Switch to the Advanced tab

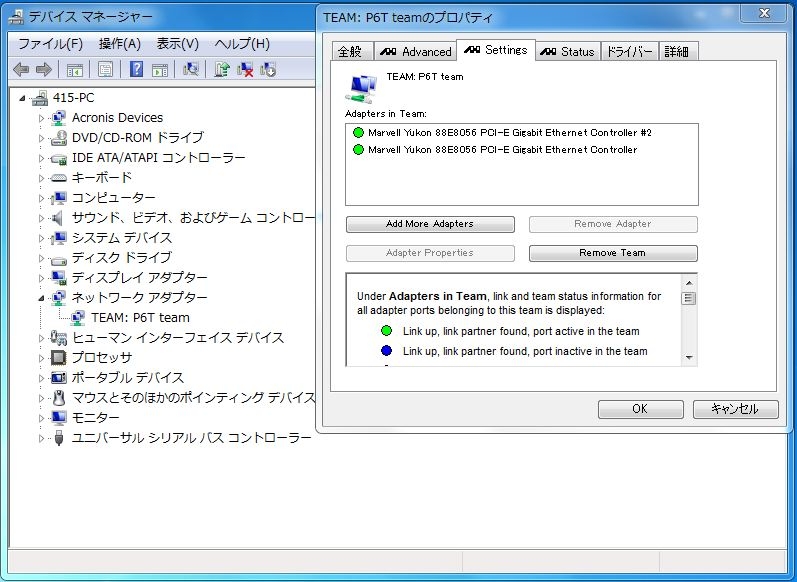tap(415, 51)
